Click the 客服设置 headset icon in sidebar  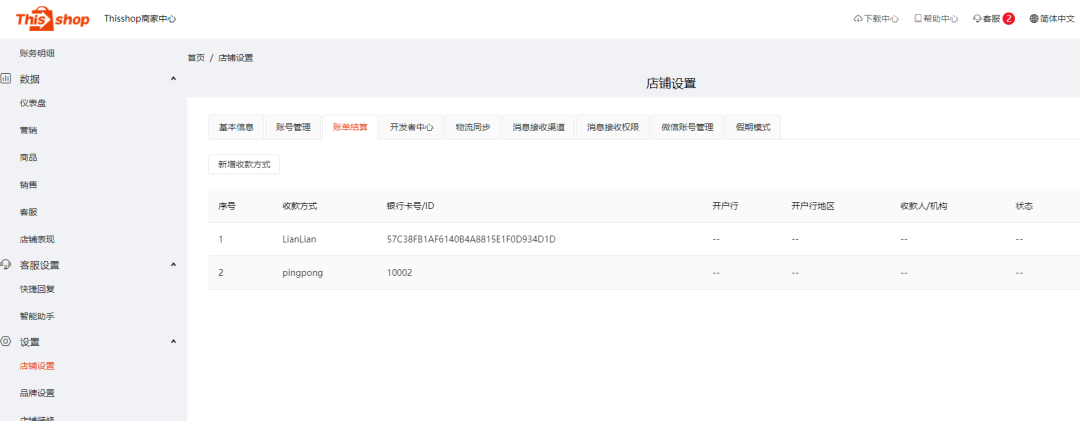point(6,265)
